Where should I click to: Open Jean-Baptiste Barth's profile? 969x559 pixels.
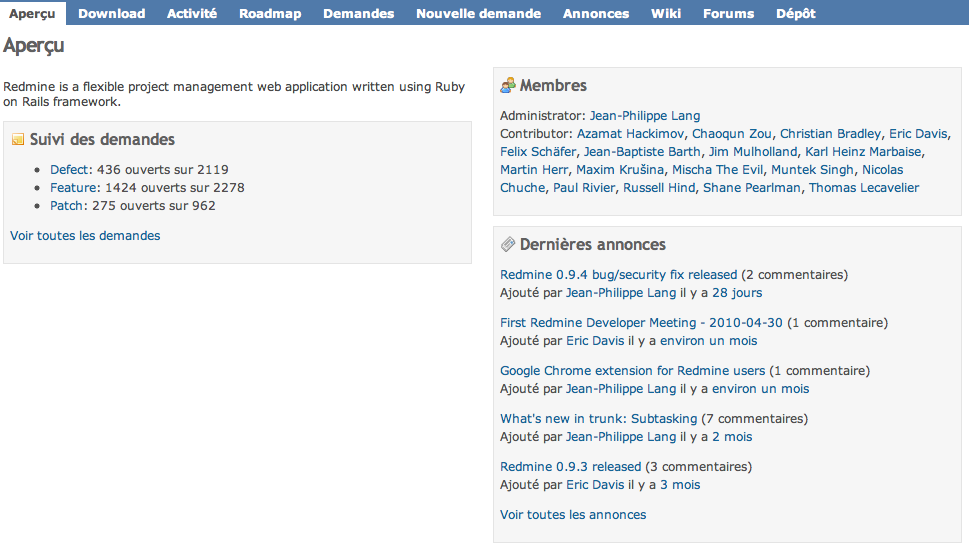[x=642, y=151]
